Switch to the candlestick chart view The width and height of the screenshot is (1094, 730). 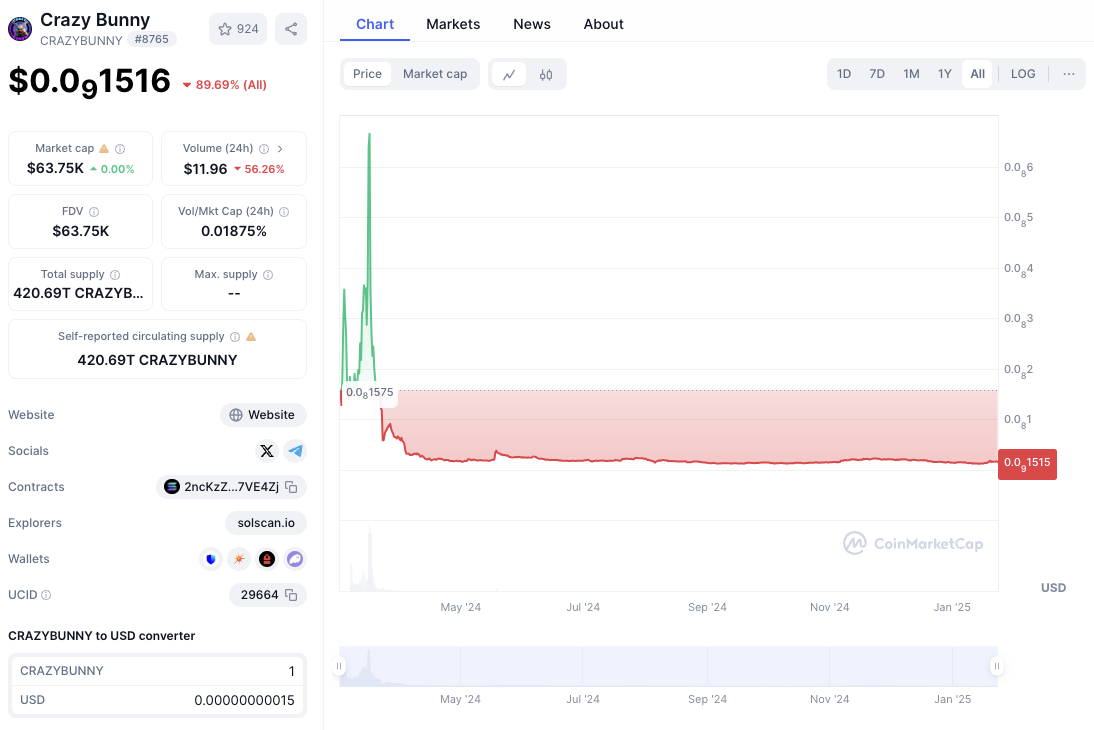546,74
